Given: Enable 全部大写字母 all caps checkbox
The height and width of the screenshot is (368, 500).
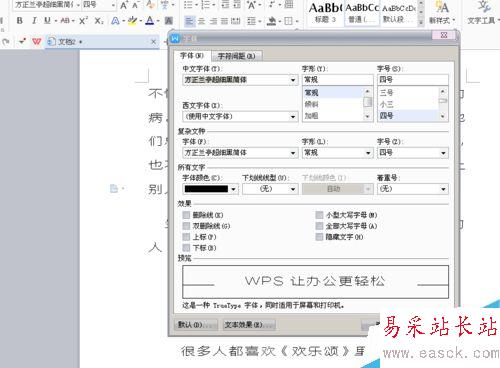Looking at the screenshot, I should tap(319, 226).
